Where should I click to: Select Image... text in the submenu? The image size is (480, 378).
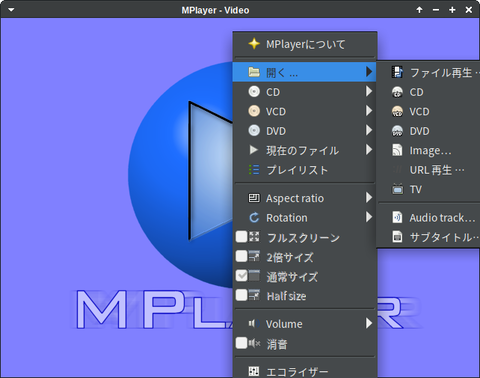pyautogui.click(x=430, y=151)
